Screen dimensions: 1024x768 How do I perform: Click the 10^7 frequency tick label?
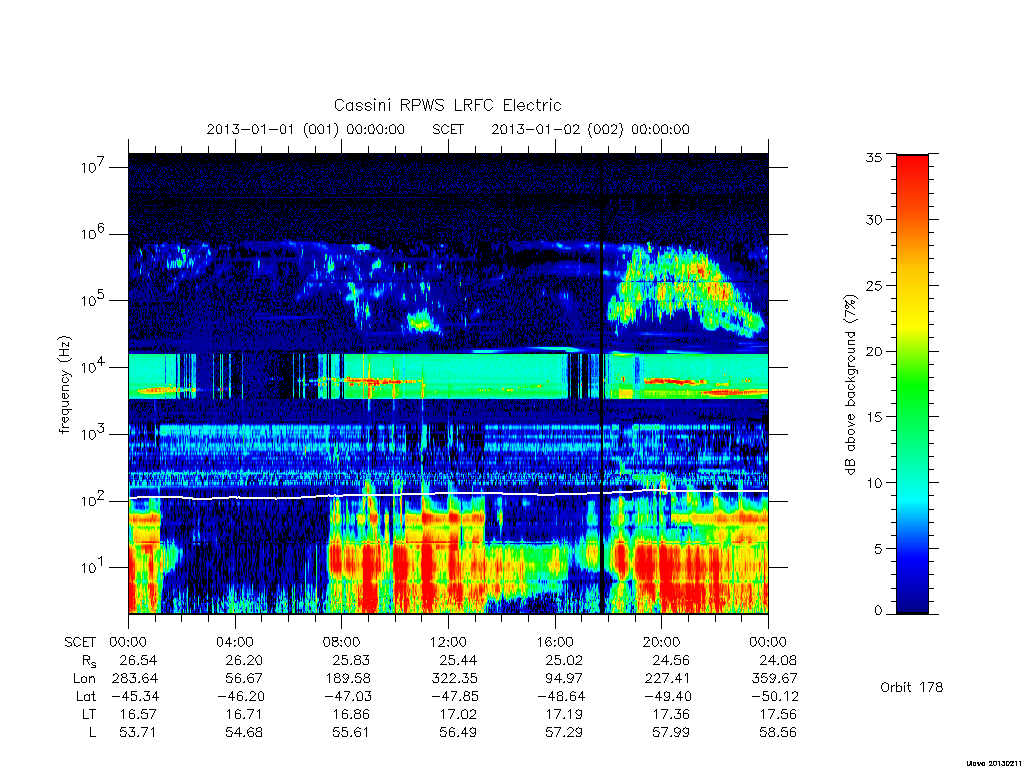coord(92,166)
